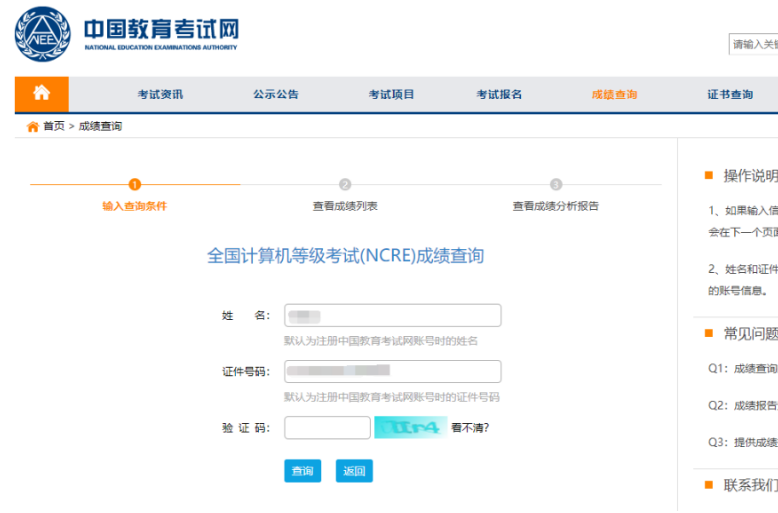Viewport: 778px width, 513px height.
Task: Open the 证书查询 menu
Action: [x=730, y=94]
